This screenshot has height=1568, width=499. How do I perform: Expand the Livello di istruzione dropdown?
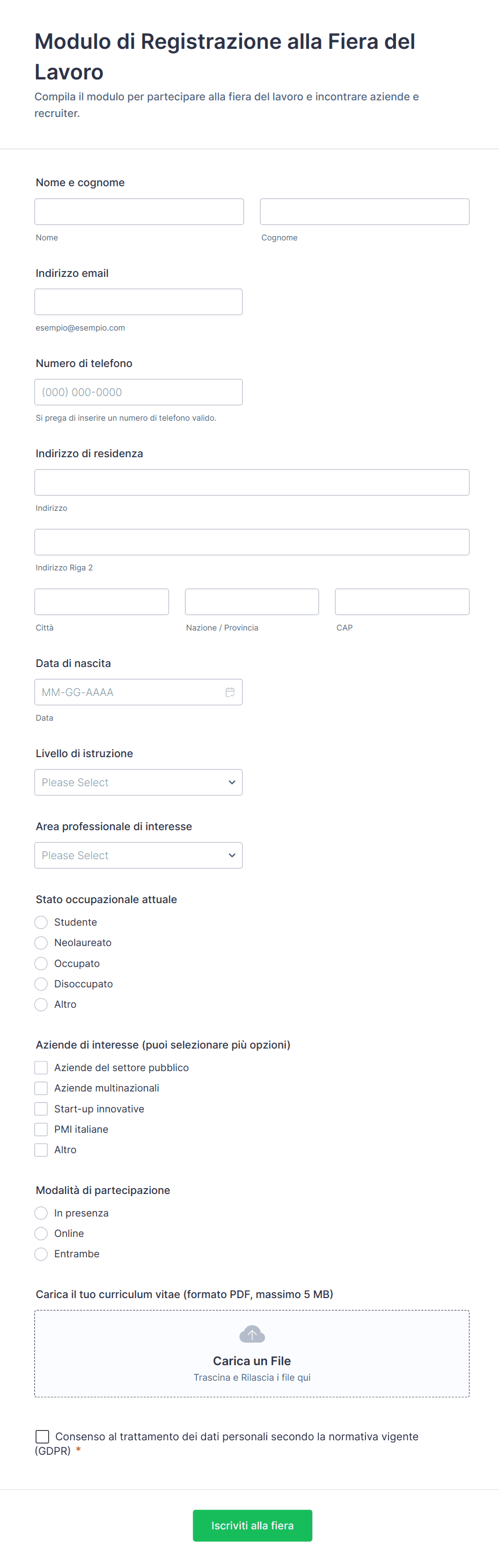pos(138,782)
